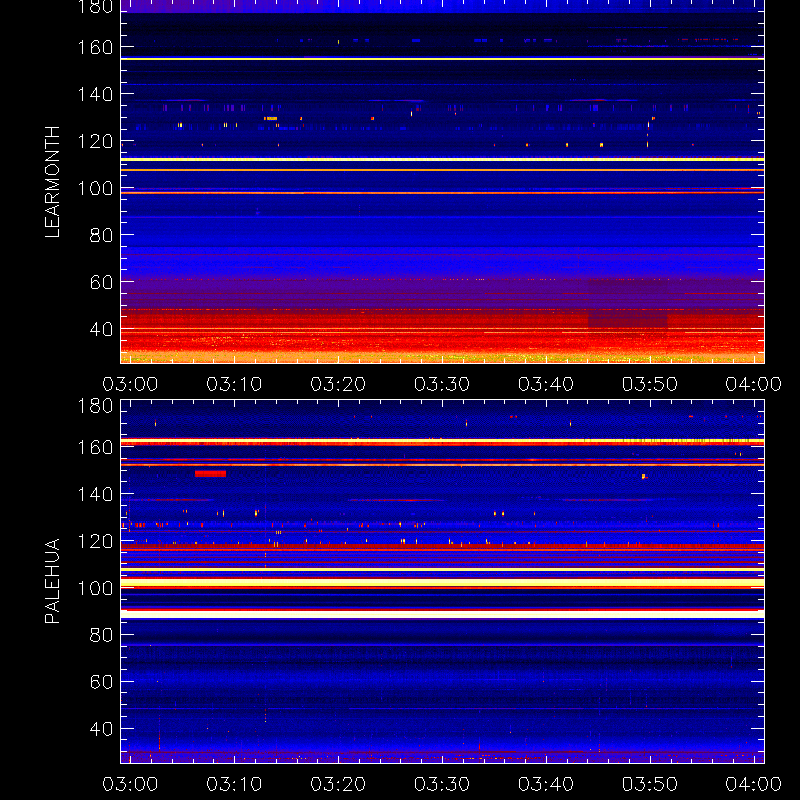Click the darker rectangular patch in LEARMONTH spectrogram

tap(628, 303)
